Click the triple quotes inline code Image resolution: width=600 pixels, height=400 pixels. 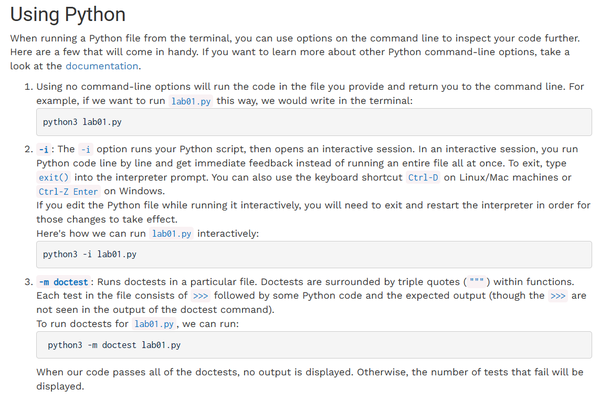click(x=475, y=282)
